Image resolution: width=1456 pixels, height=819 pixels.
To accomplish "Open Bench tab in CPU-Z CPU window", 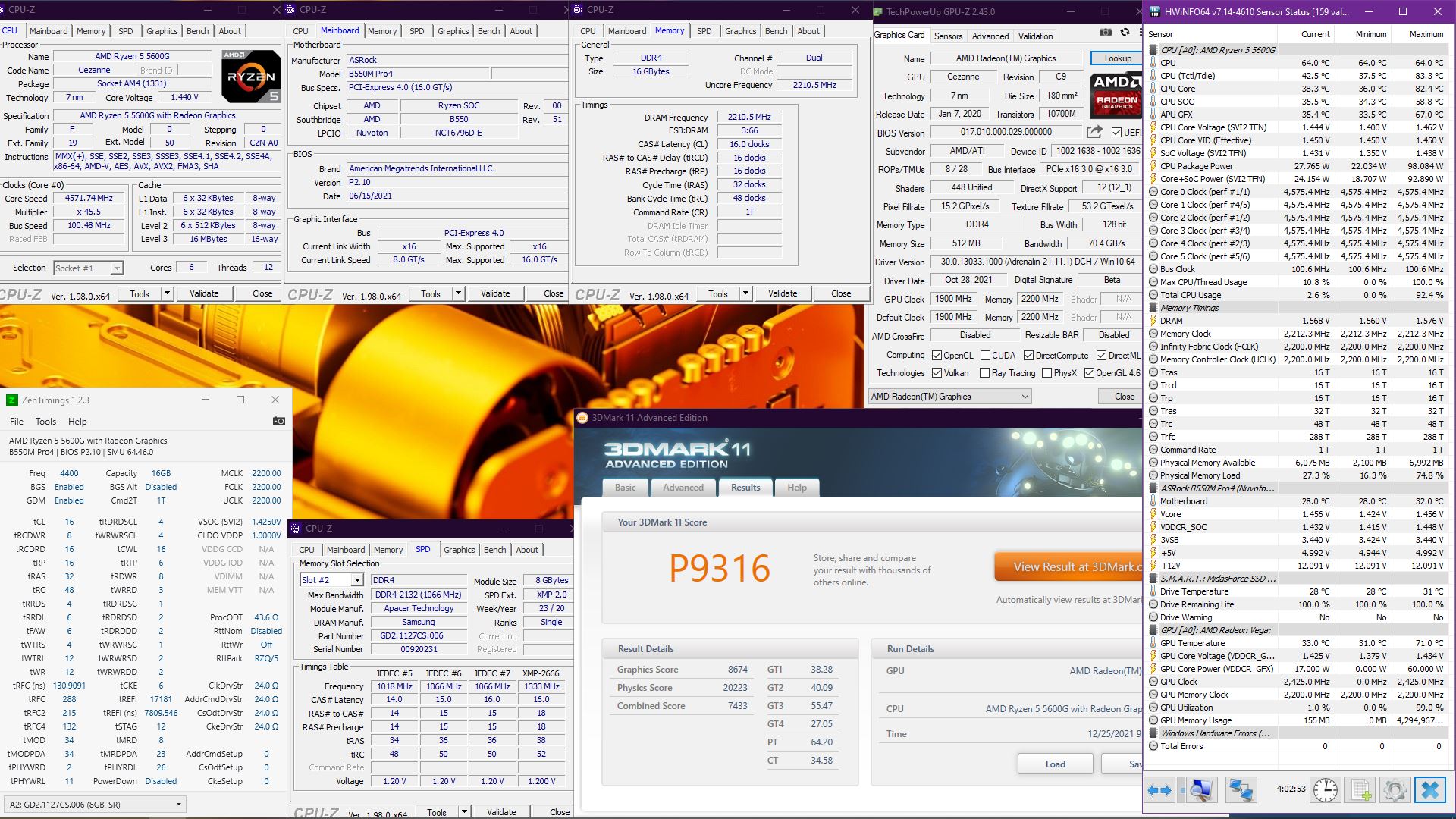I will (197, 31).
